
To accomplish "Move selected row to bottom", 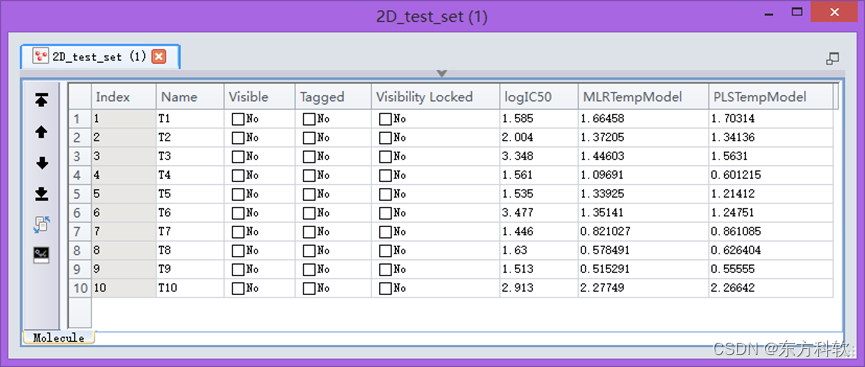I will tap(41, 194).
